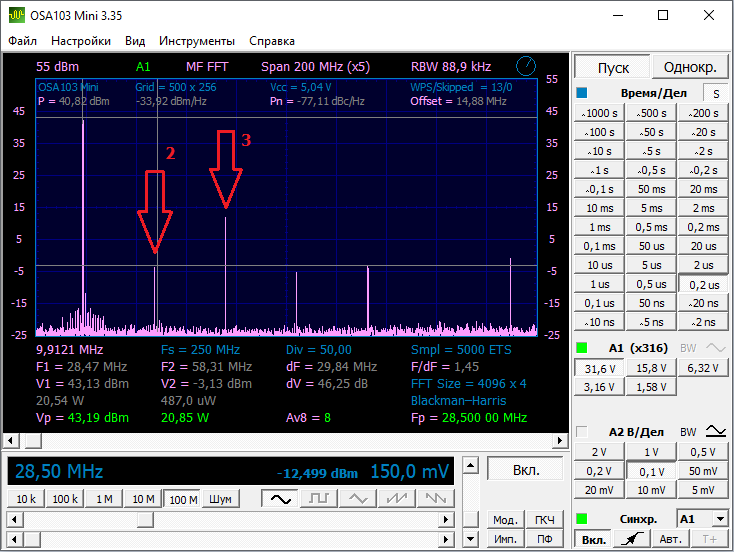Screen dimensions: 734x552
Task: Click the 150,0 mV generator amplitude display
Action: (410, 471)
